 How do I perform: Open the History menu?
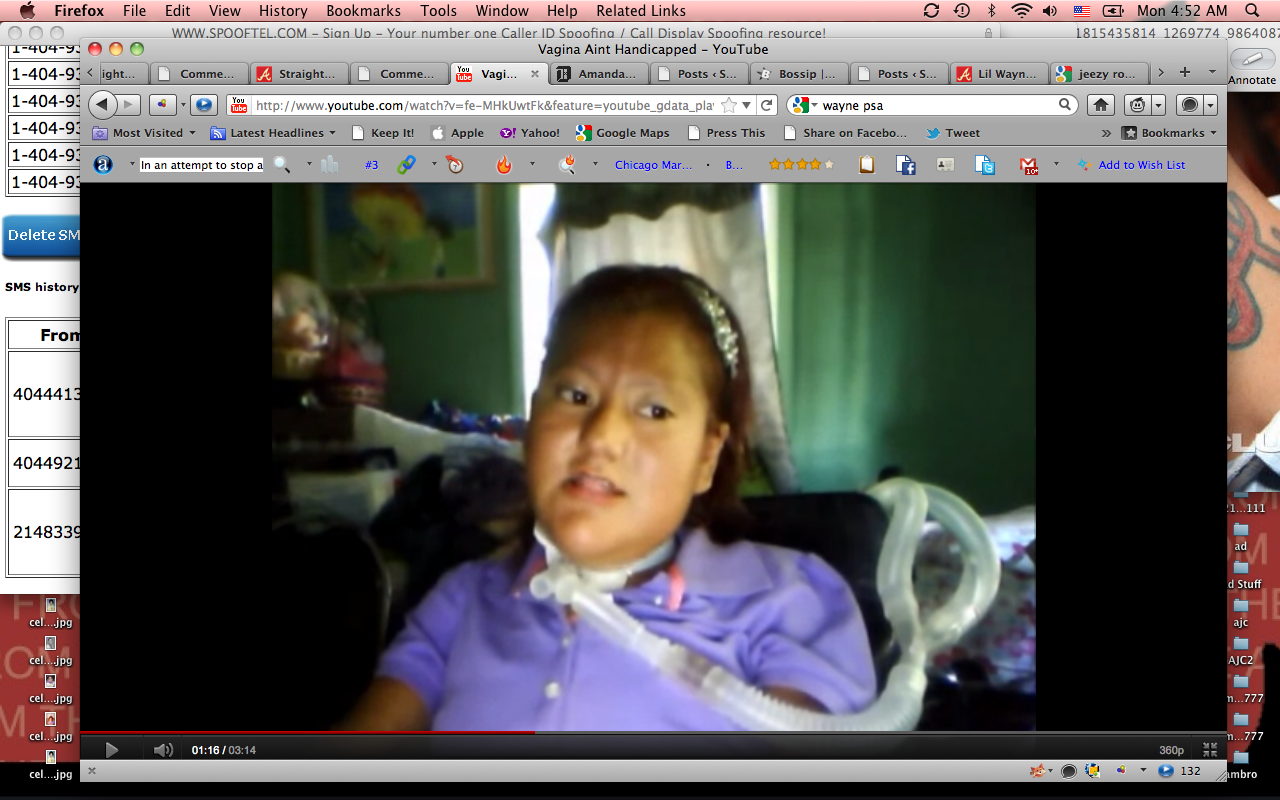tap(283, 11)
